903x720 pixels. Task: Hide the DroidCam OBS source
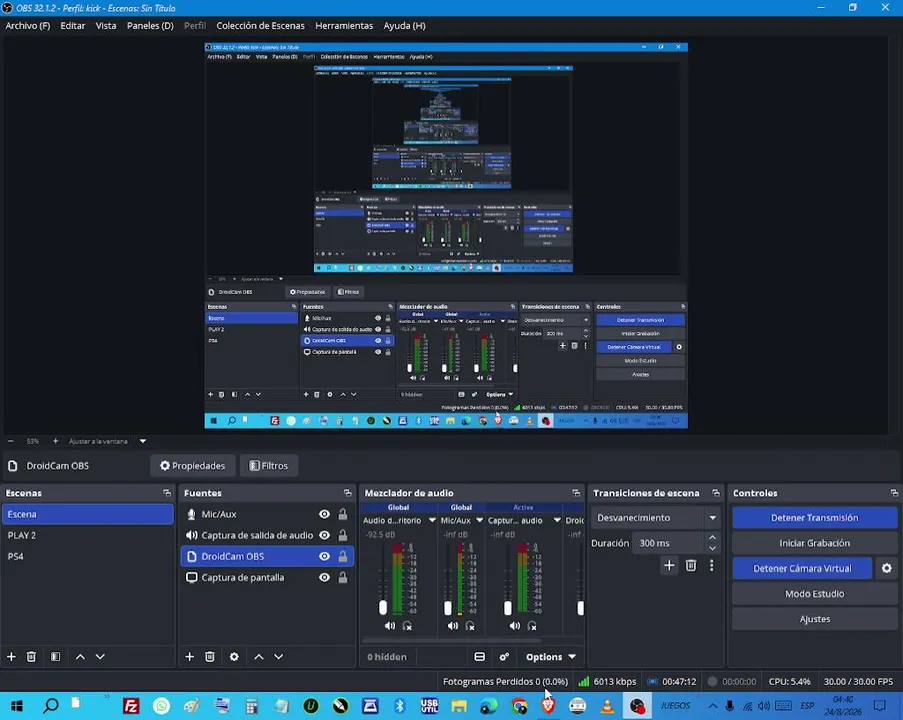point(325,556)
